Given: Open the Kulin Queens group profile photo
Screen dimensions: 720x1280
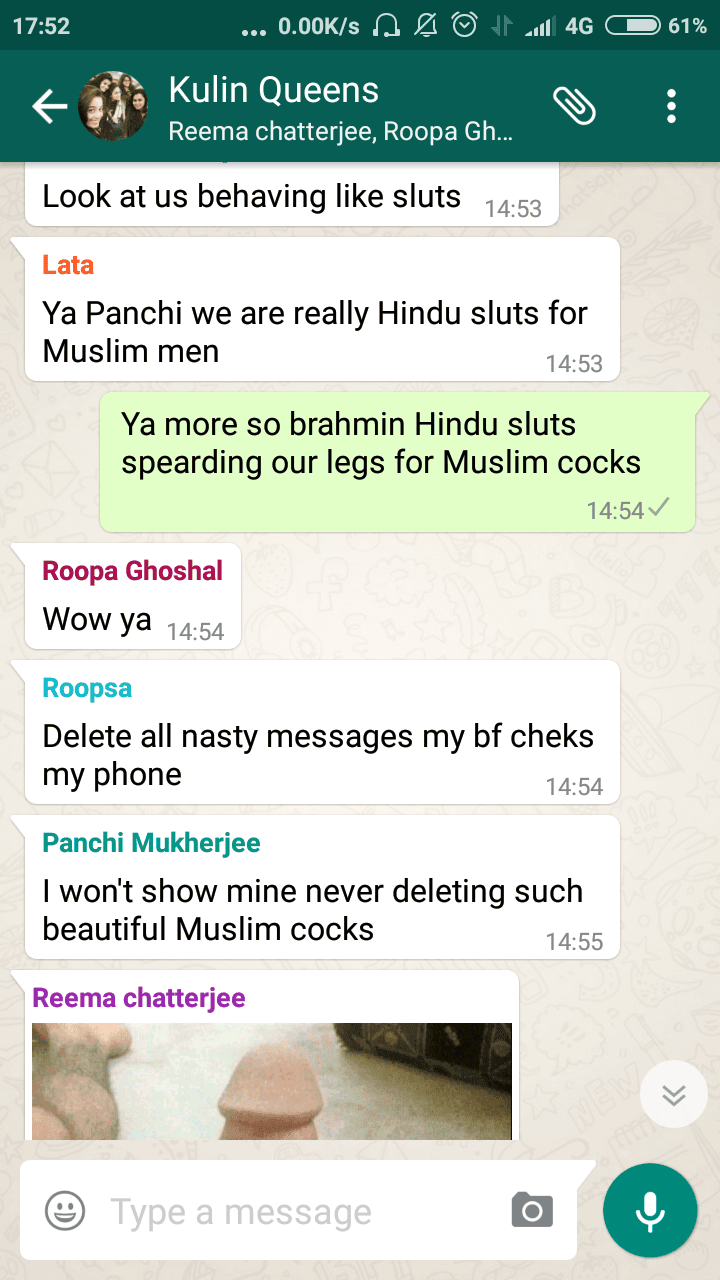Looking at the screenshot, I should [x=113, y=106].
